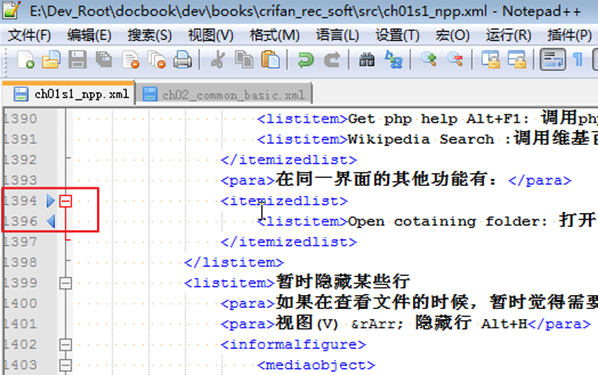
Task: Open the 视图(V) menu
Action: 211,35
